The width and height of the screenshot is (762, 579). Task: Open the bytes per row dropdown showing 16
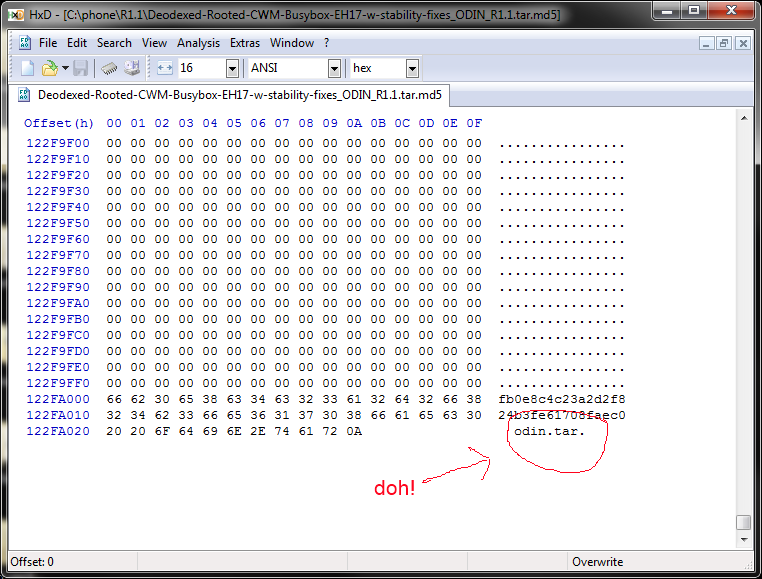(x=232, y=68)
